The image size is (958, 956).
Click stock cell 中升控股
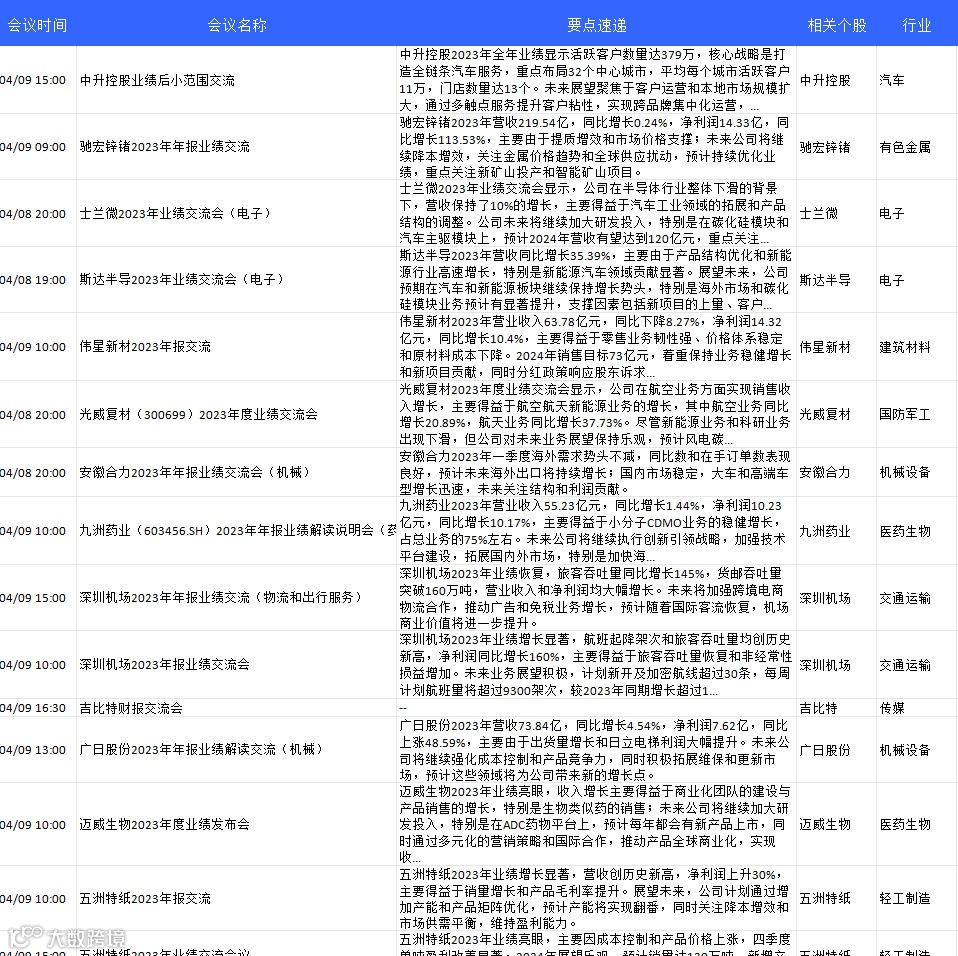click(825, 80)
